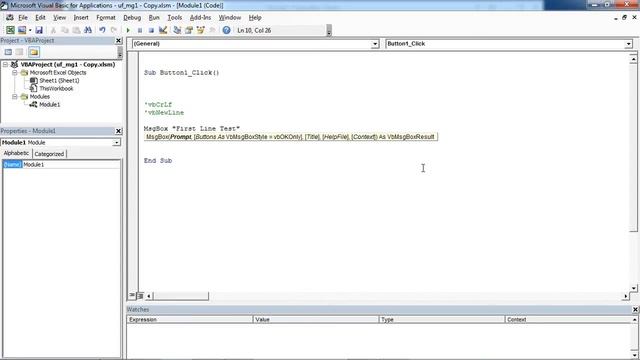Switch to Microsoft Excel view icon
The width and height of the screenshot is (640, 360).
(x=10, y=30)
